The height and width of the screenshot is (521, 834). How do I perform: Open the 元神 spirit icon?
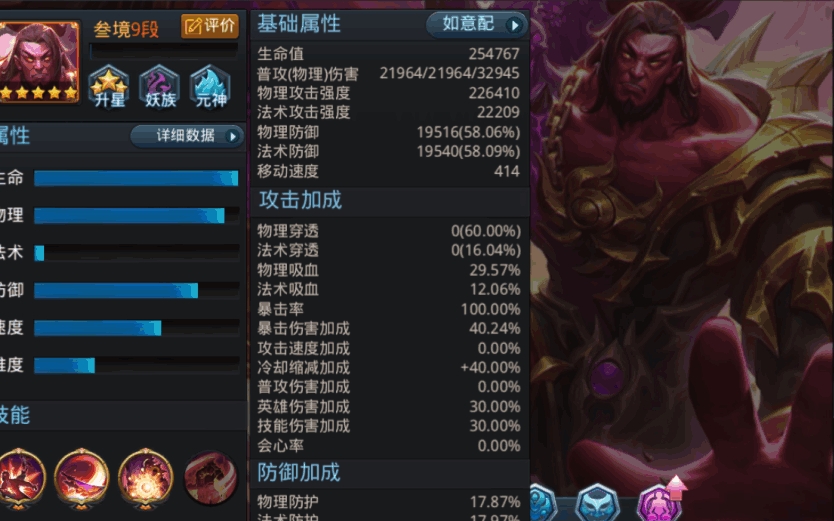pyautogui.click(x=211, y=87)
